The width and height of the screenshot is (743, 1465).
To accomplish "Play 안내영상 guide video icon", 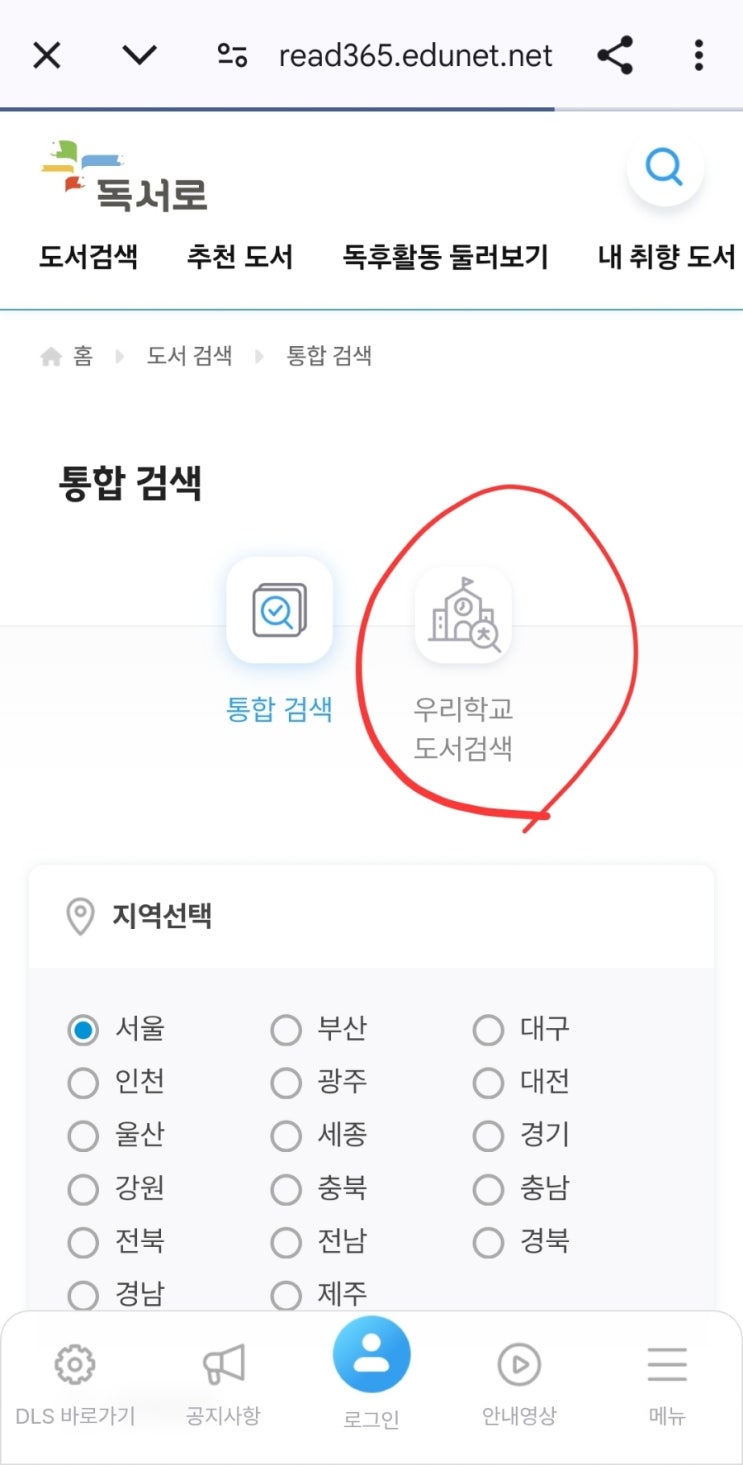I will click(x=519, y=1364).
